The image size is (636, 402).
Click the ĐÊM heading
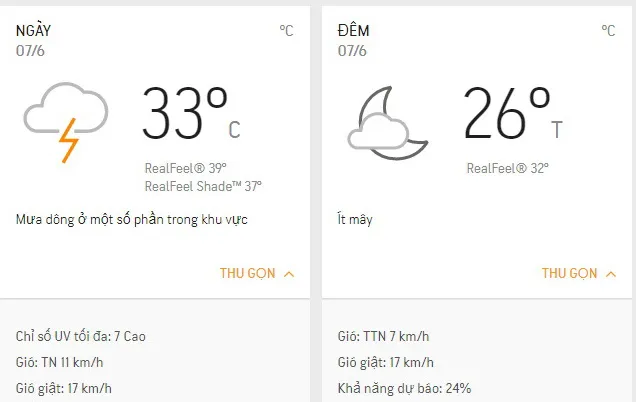[x=353, y=31]
